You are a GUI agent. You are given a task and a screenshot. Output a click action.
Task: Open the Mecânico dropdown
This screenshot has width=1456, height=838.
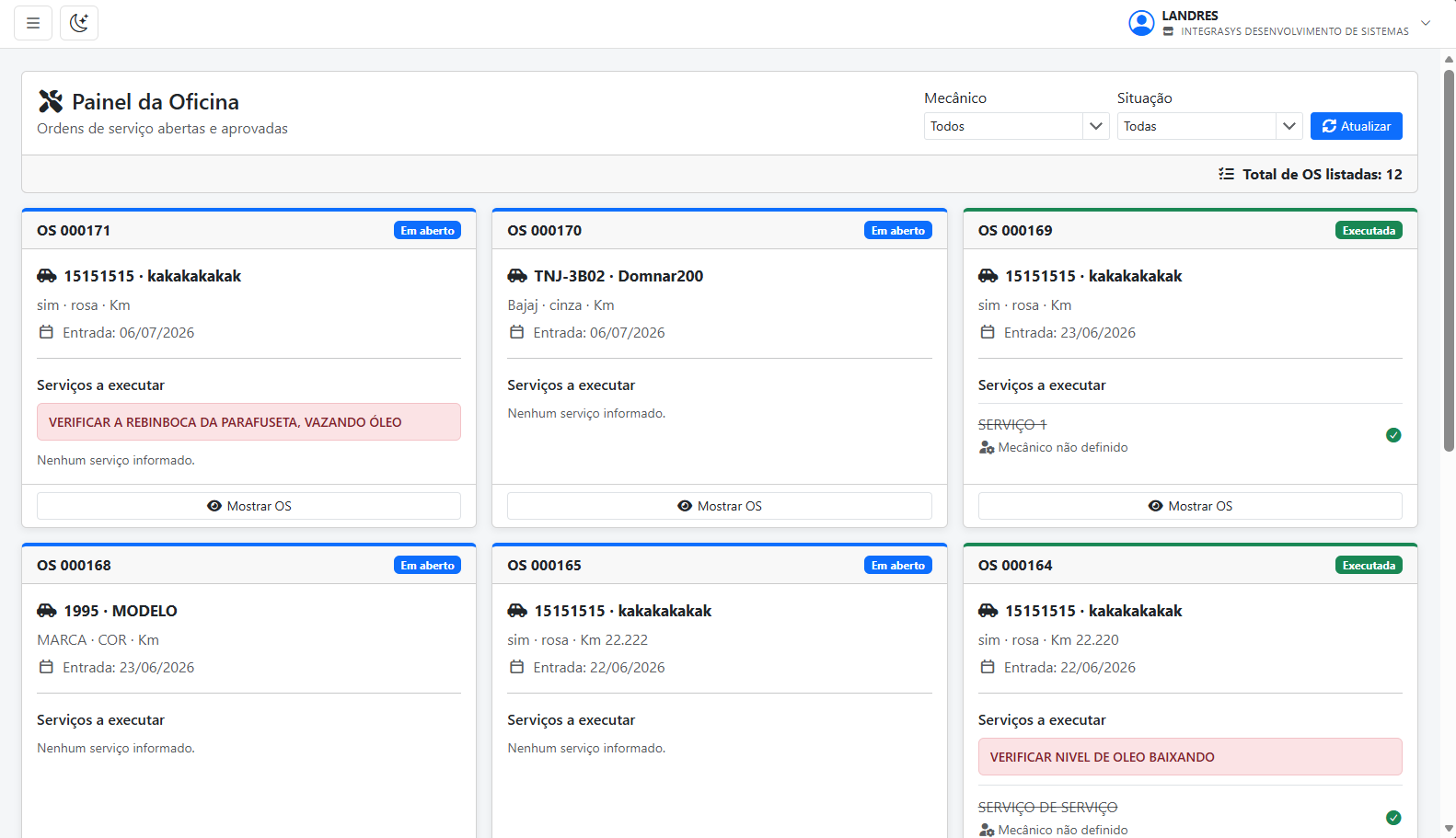(x=1016, y=126)
